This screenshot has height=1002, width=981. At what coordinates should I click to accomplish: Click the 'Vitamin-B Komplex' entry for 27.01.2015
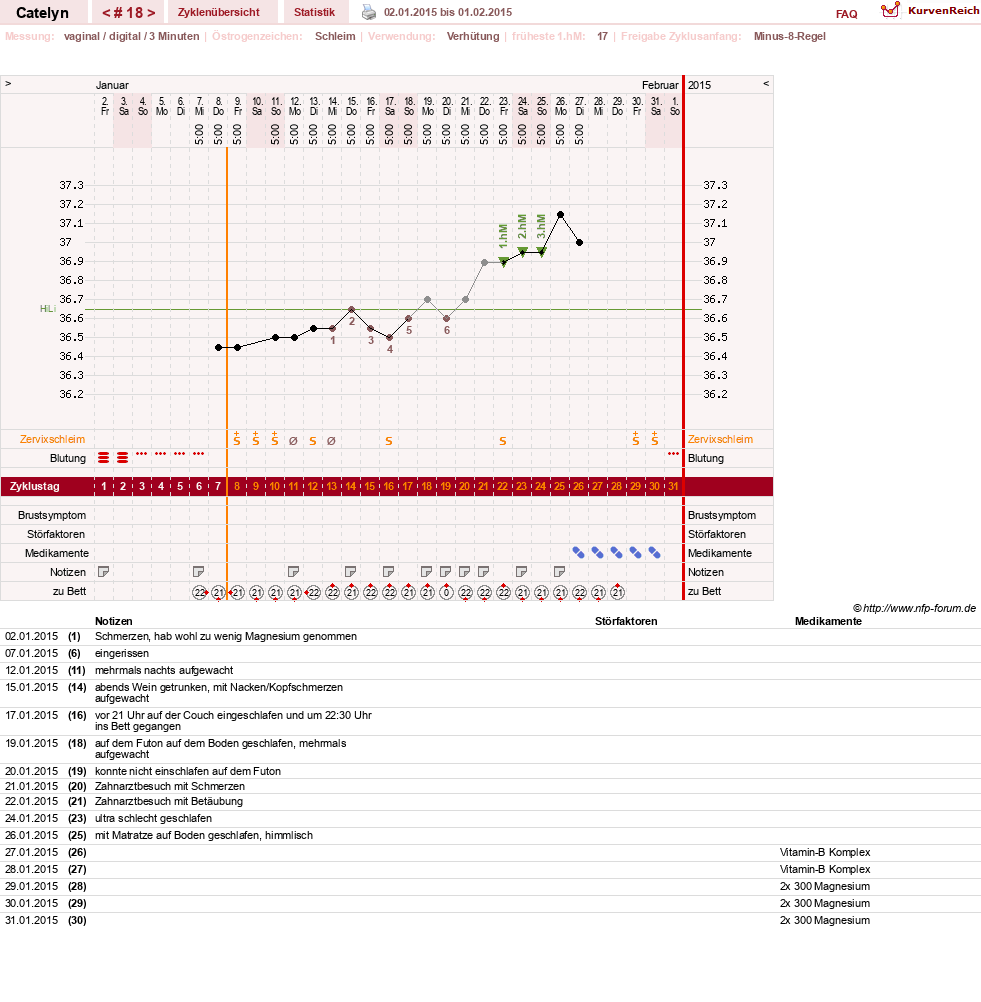click(825, 852)
